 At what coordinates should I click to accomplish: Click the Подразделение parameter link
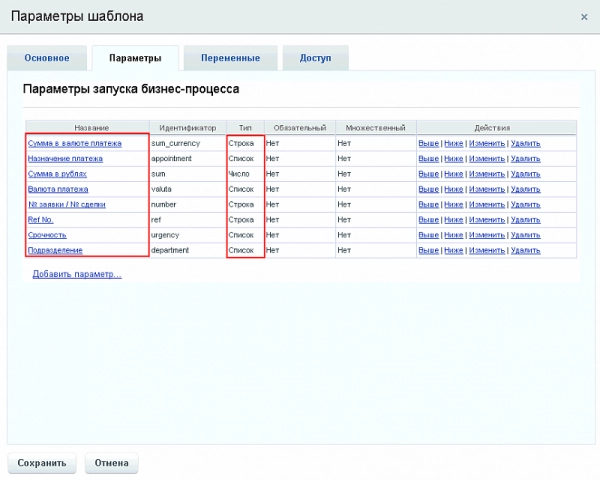[56, 250]
